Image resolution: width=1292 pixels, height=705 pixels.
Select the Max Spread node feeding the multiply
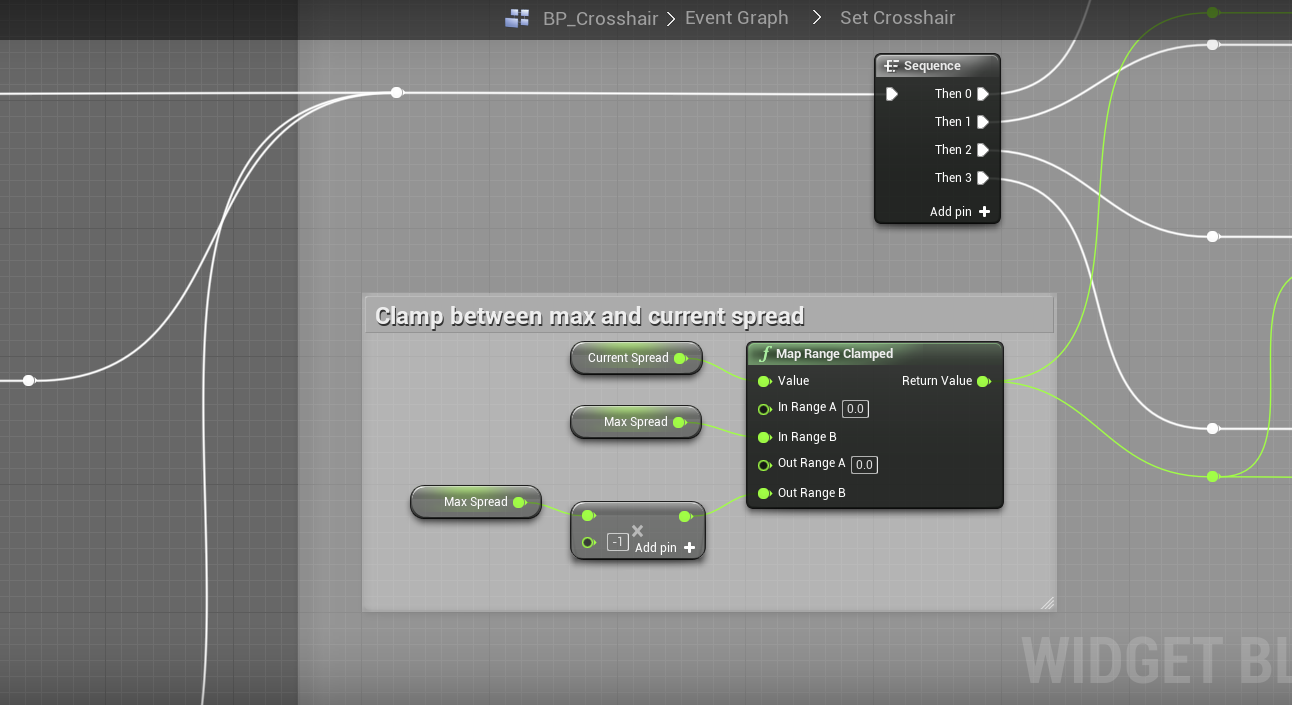click(x=476, y=502)
